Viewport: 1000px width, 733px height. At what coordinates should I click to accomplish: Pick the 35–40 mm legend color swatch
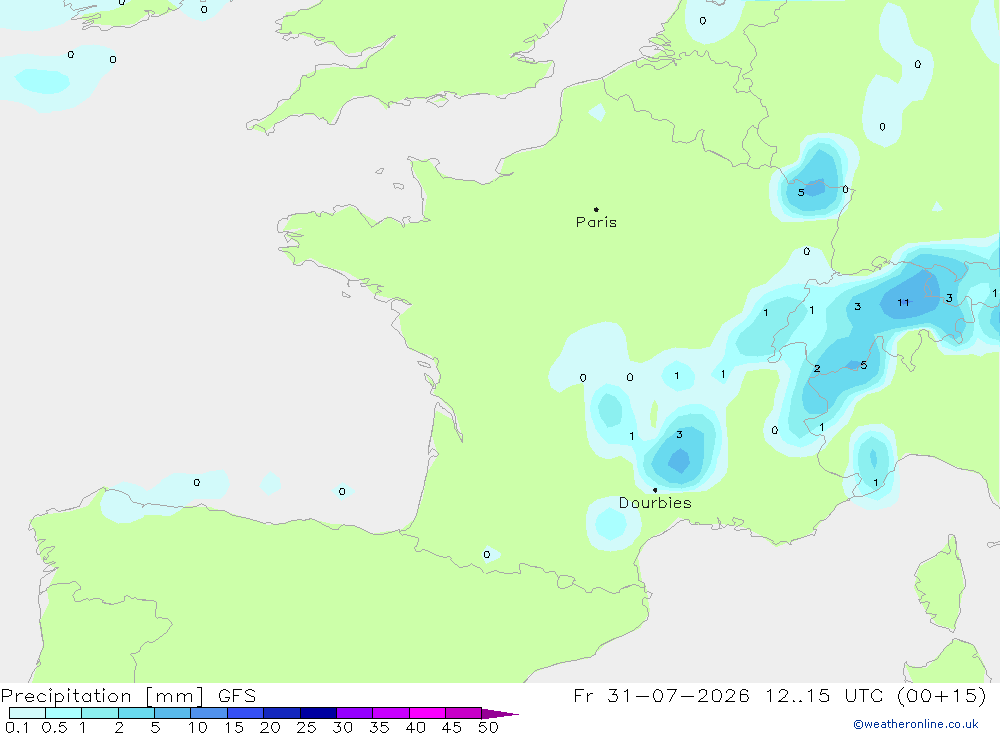391,713
